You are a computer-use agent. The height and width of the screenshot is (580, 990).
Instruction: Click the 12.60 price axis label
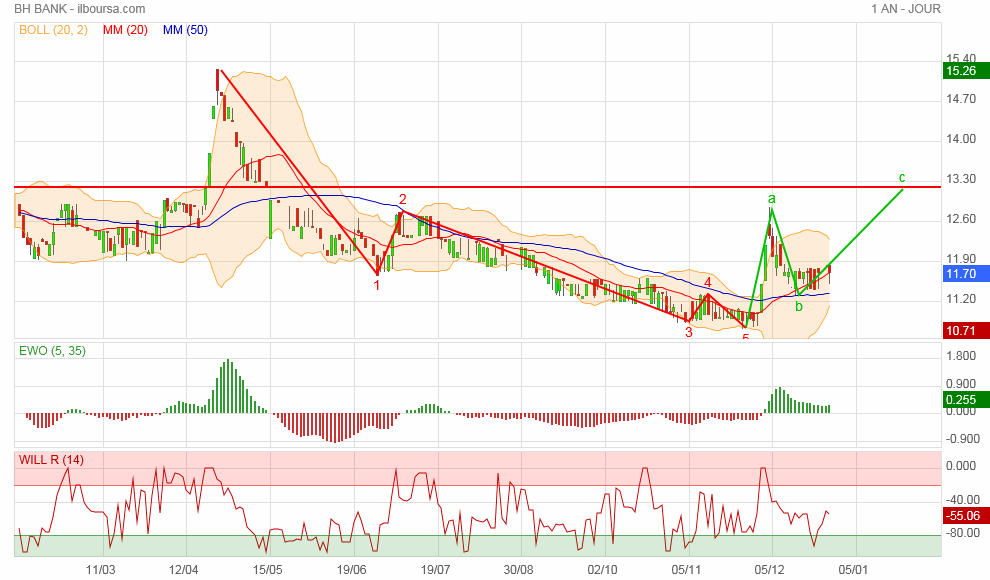(x=961, y=218)
